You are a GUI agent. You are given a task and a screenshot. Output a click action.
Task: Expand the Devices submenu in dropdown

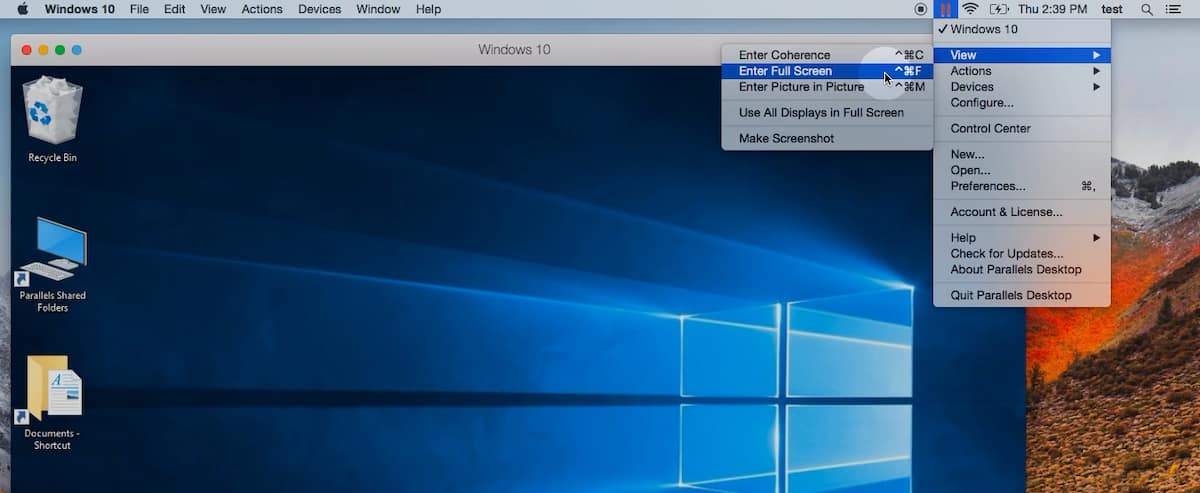tap(1022, 87)
